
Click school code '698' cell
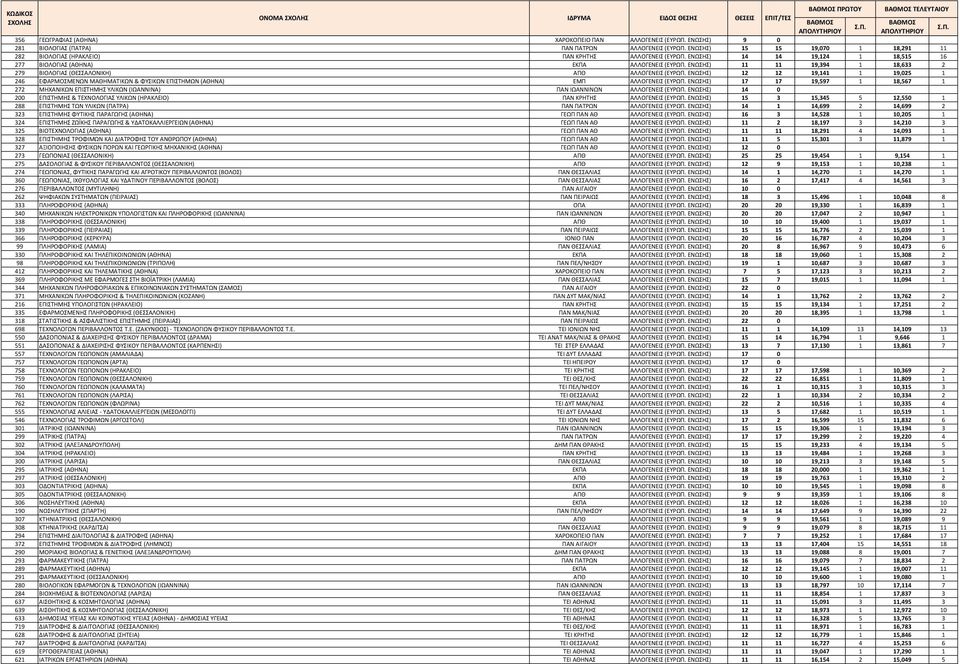point(19,329)
